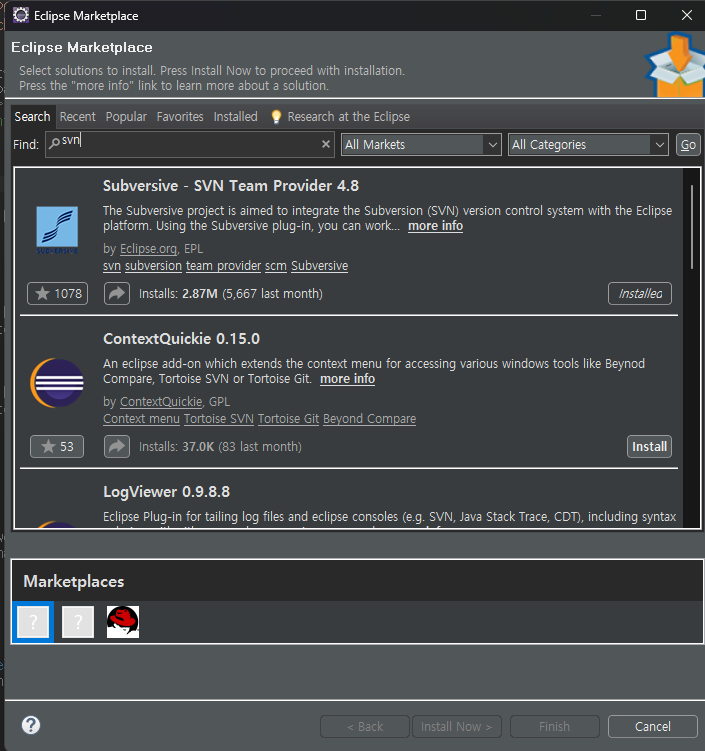
Task: Switch to the Favorites tab
Action: [x=180, y=116]
